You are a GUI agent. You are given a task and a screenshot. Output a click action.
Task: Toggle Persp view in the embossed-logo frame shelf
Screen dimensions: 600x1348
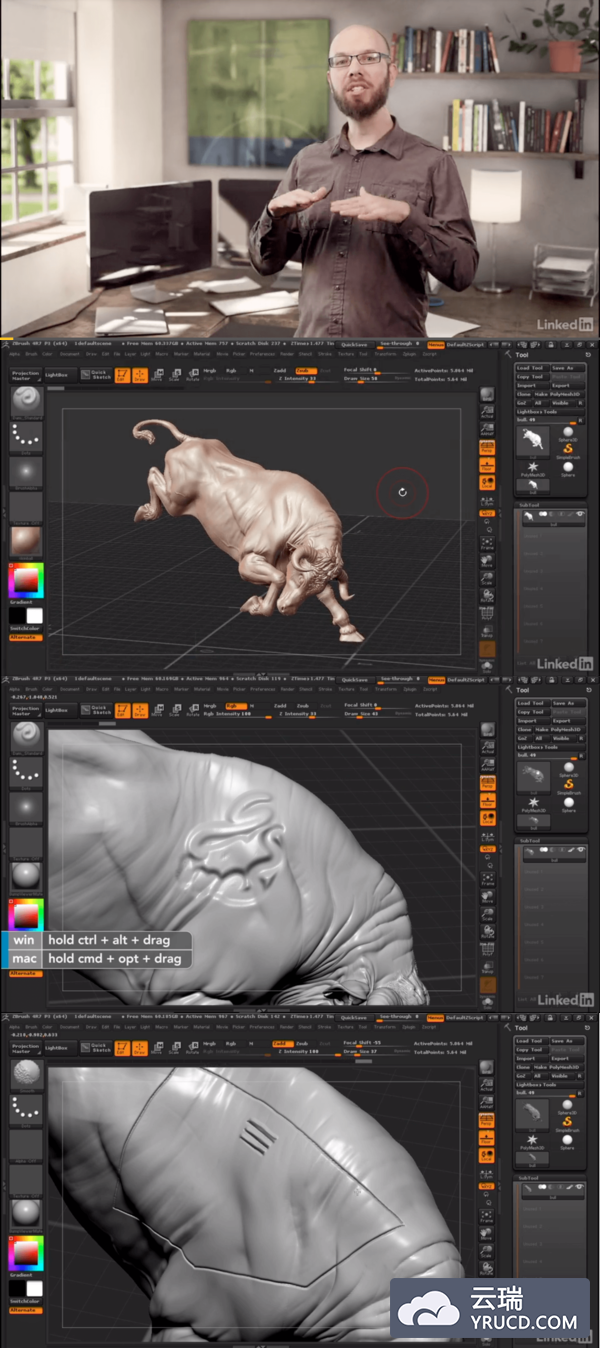tap(487, 783)
